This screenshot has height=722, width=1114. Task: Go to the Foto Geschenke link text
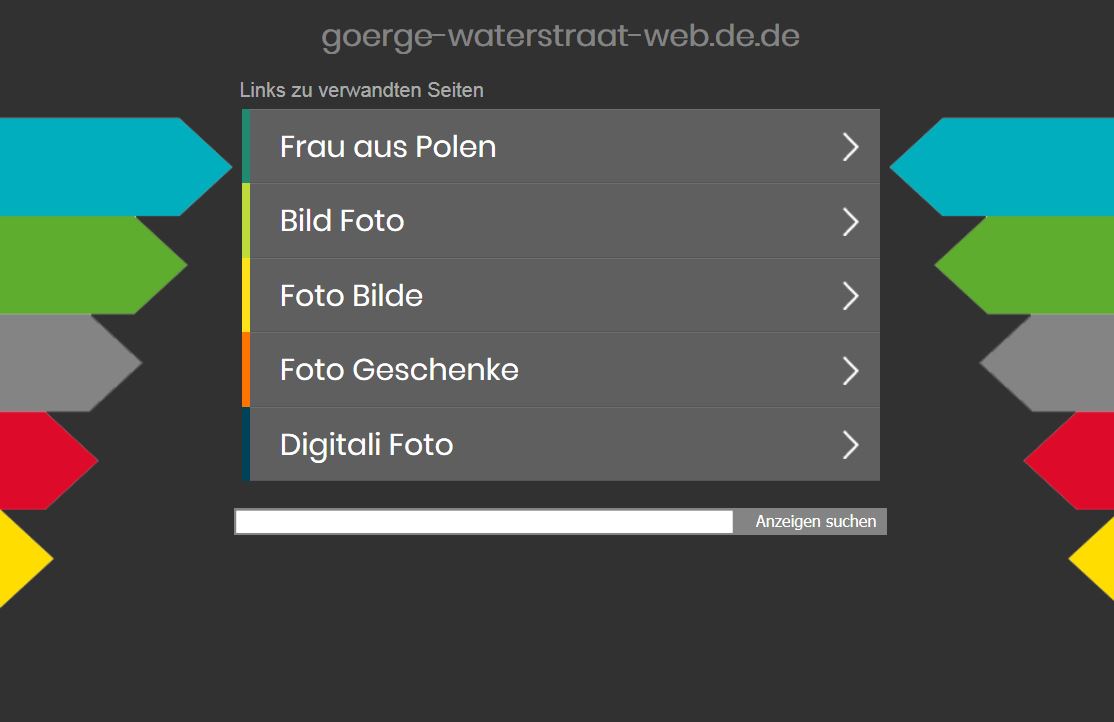(399, 370)
